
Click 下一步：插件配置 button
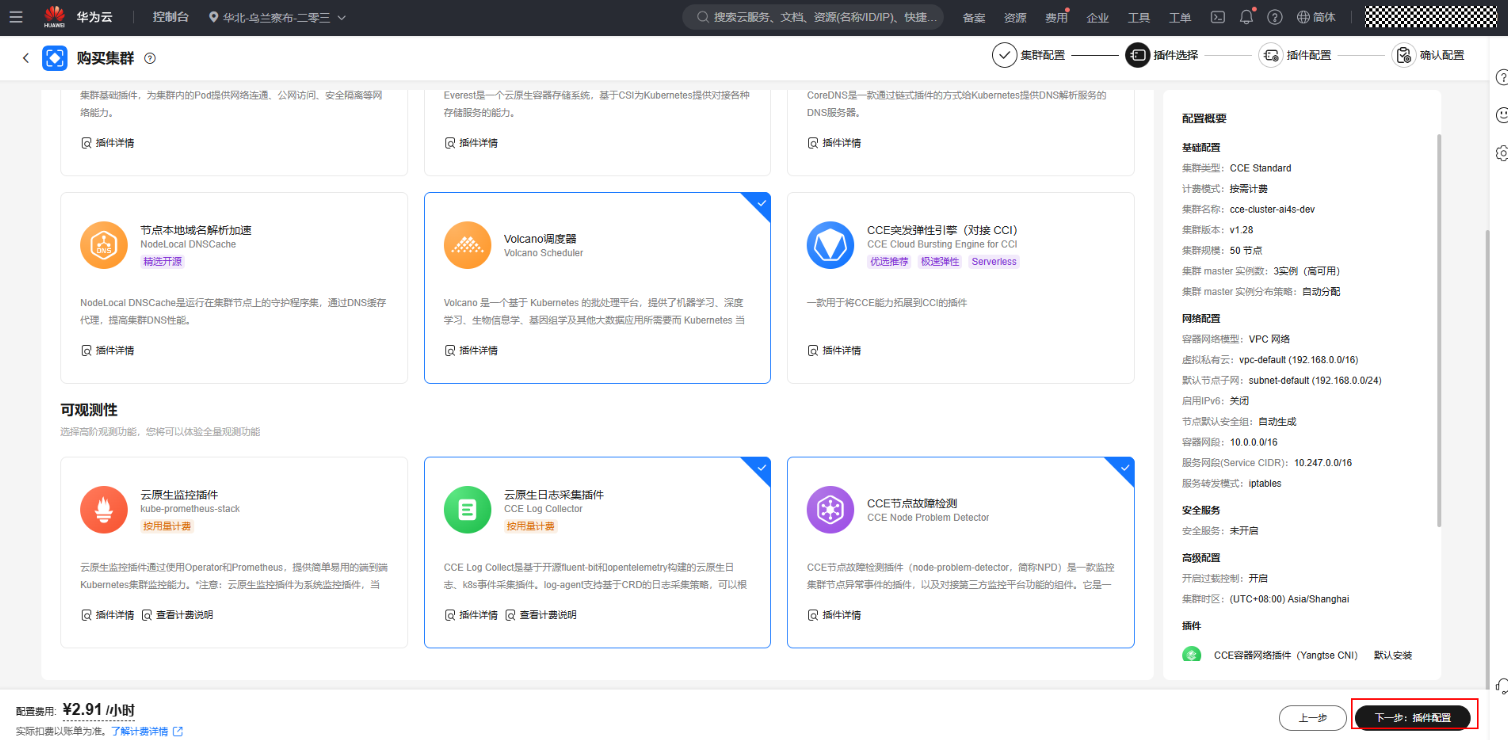(x=1412, y=717)
